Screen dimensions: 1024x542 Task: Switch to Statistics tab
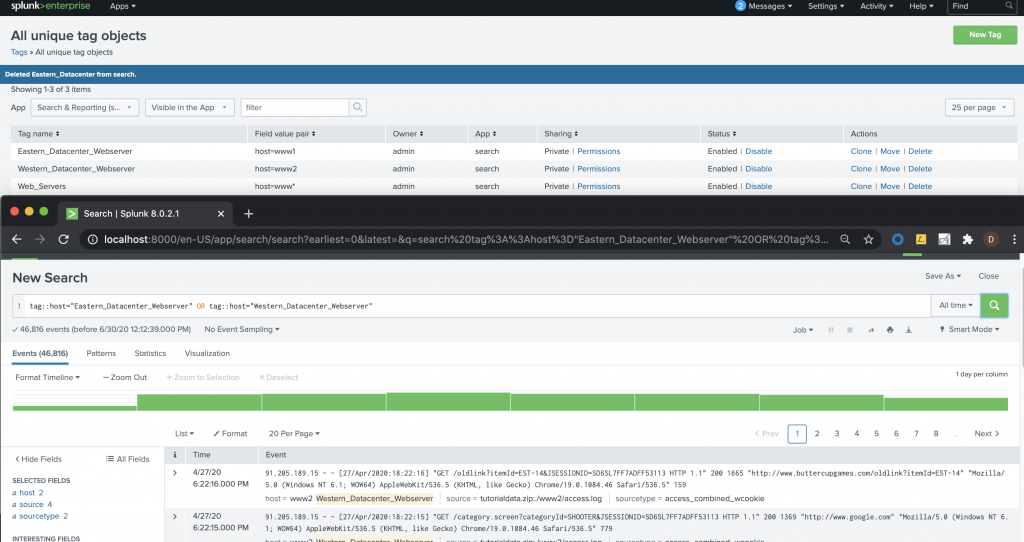tap(150, 353)
